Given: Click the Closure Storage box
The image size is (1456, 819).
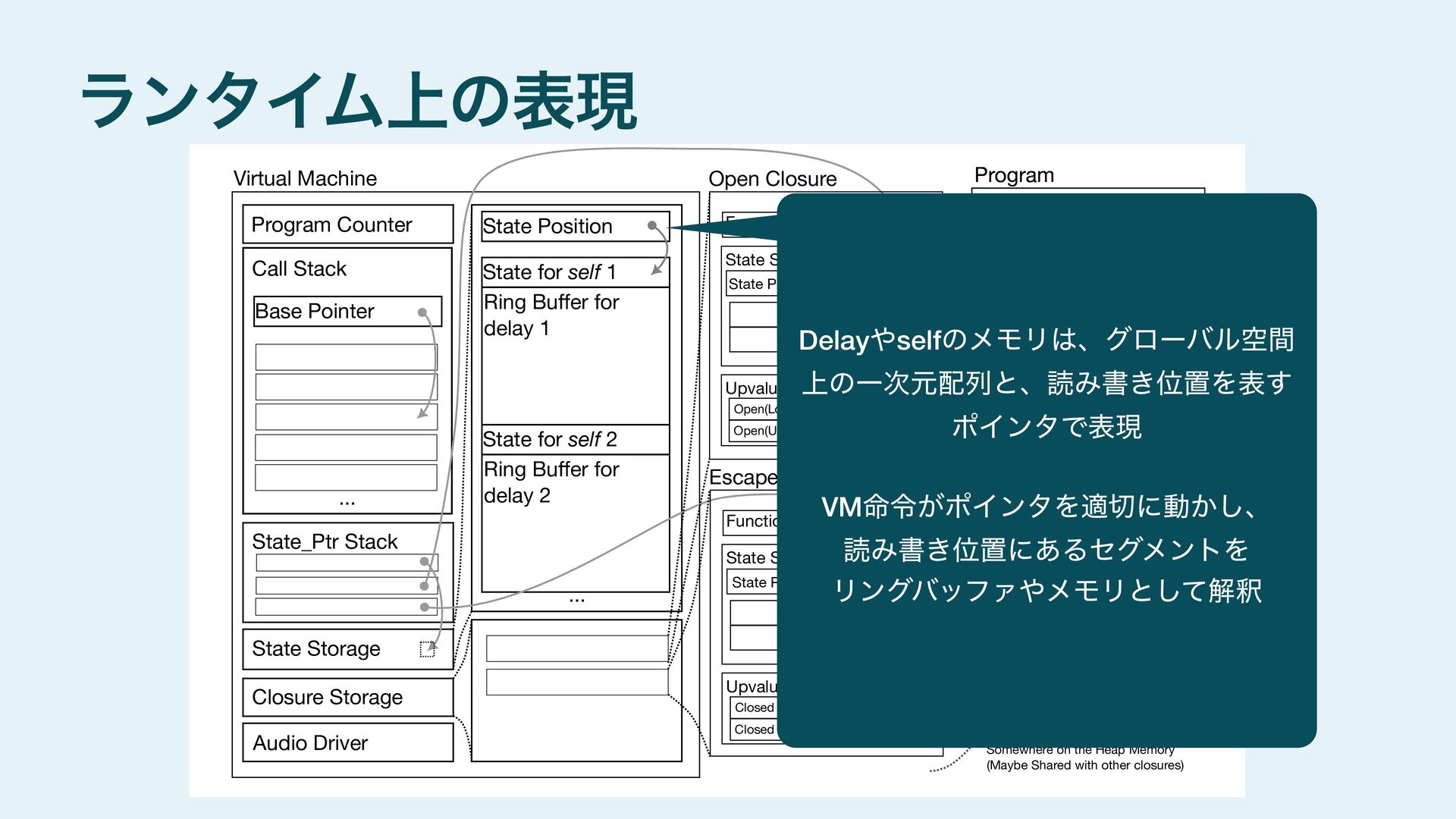Looking at the screenshot, I should (x=347, y=698).
